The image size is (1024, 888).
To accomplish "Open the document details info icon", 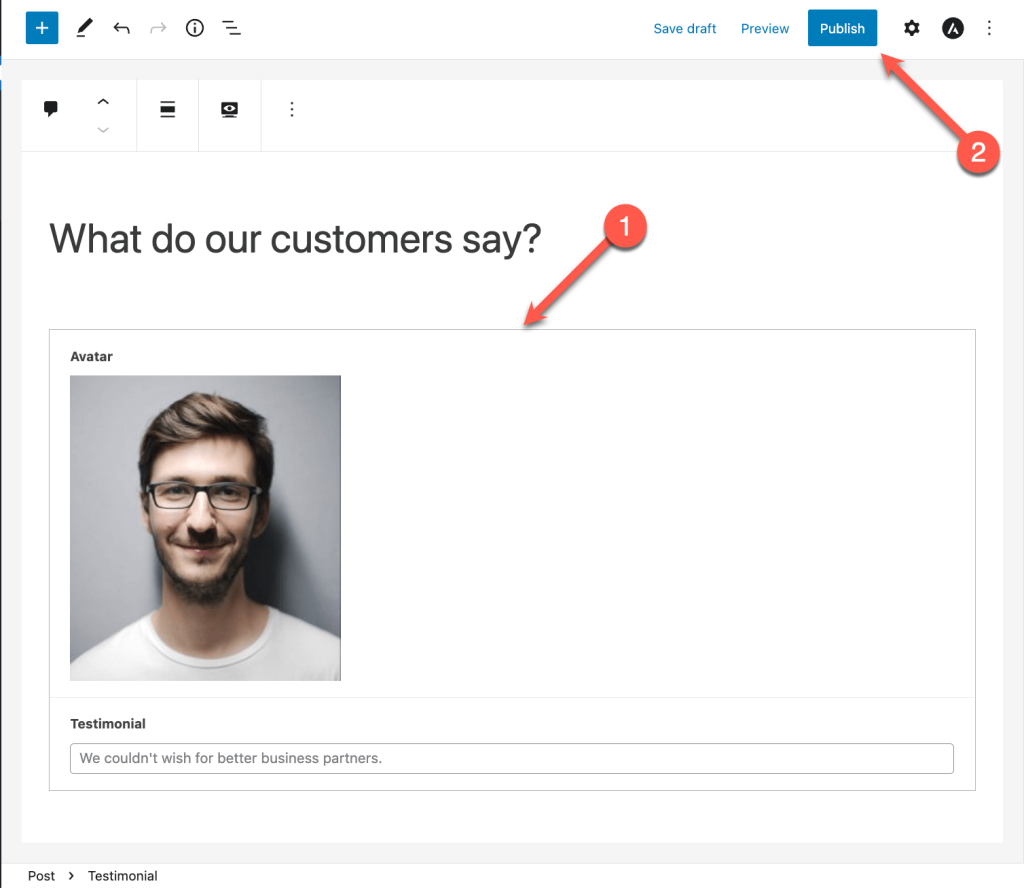I will [x=195, y=28].
